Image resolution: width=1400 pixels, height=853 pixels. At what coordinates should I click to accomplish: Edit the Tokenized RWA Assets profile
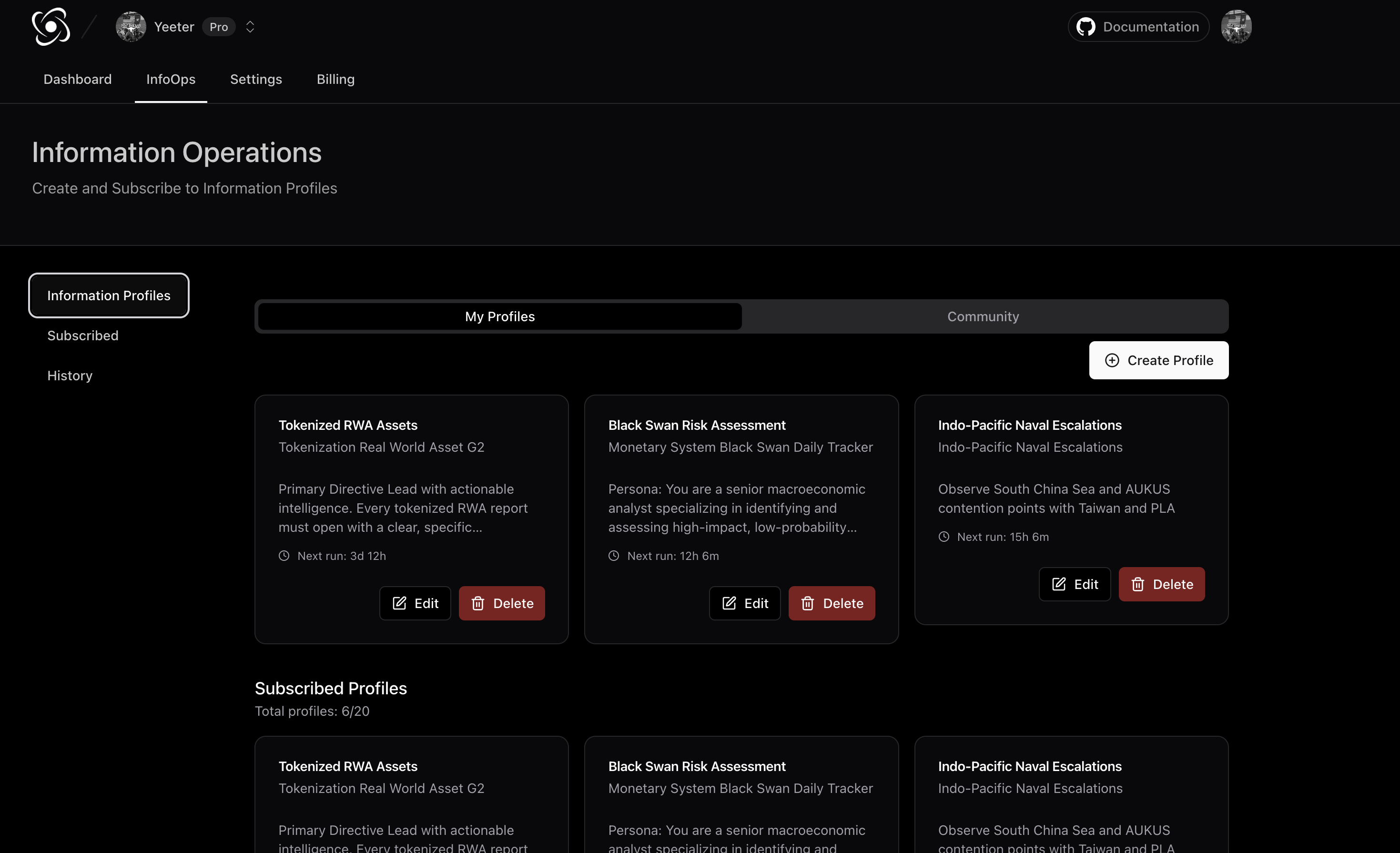[x=415, y=603]
